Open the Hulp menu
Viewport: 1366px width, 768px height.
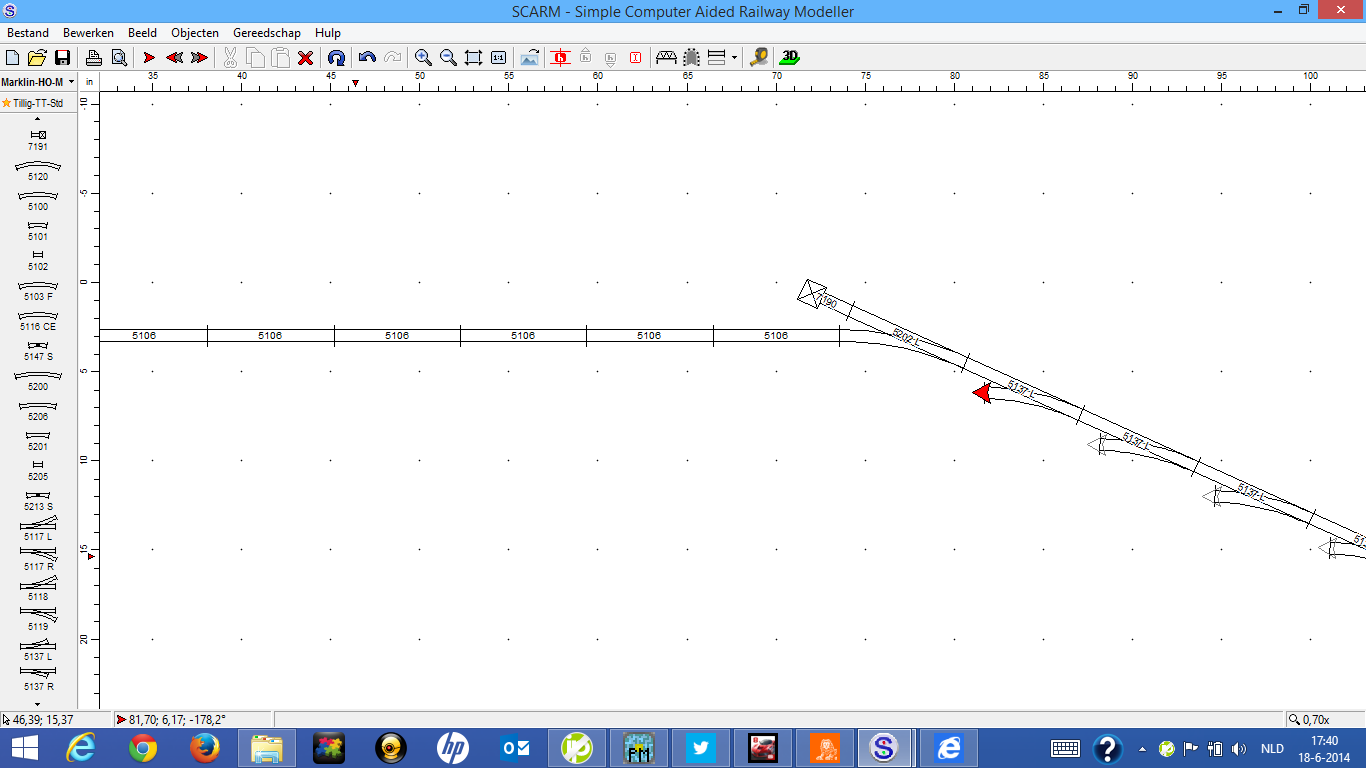328,33
